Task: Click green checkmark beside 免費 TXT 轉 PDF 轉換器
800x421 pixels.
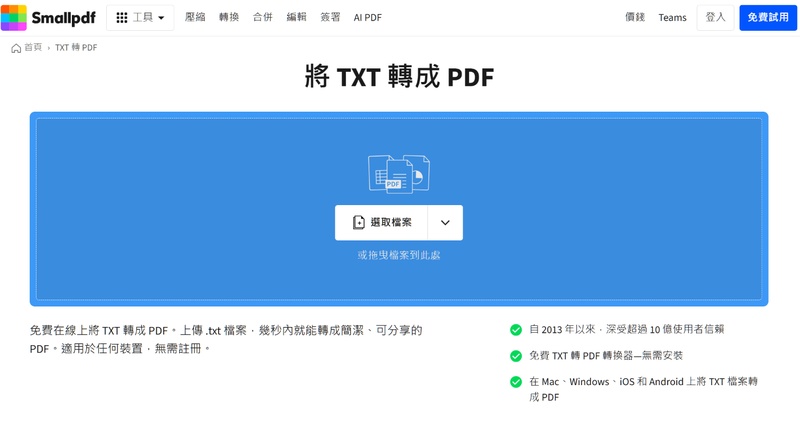Action: 516,356
